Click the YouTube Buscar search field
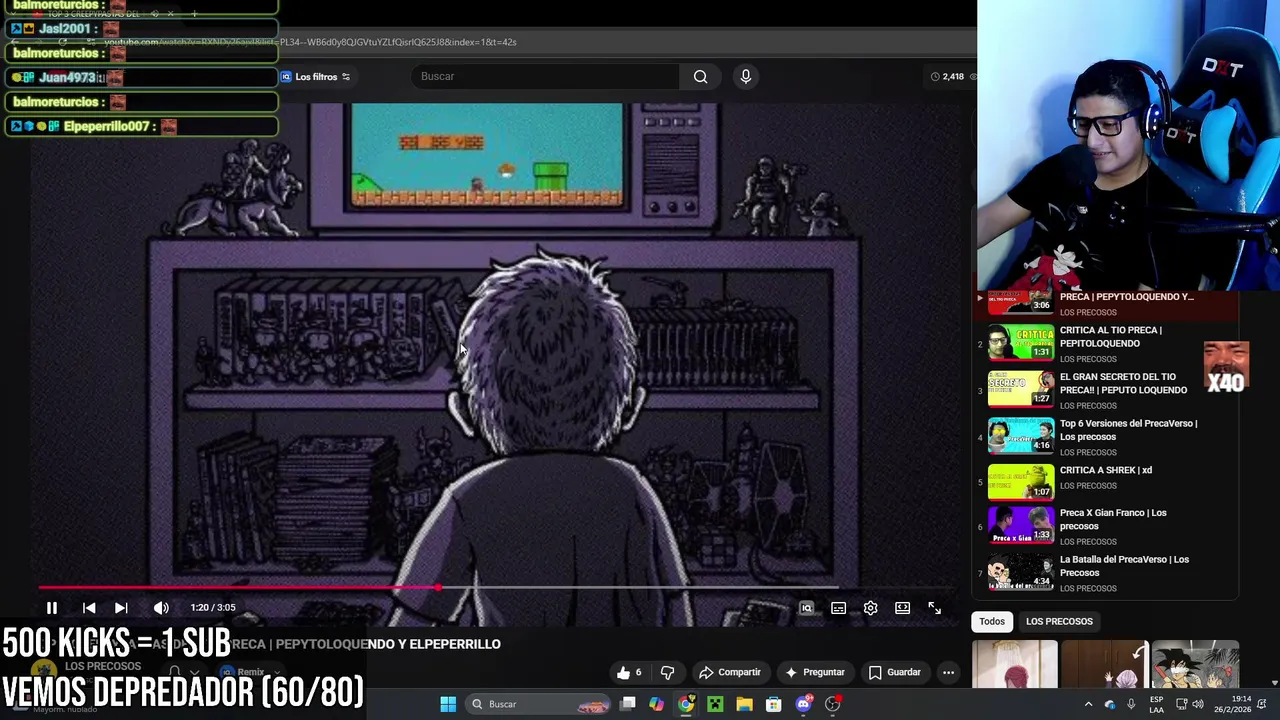The width and height of the screenshot is (1280, 720). (544, 76)
